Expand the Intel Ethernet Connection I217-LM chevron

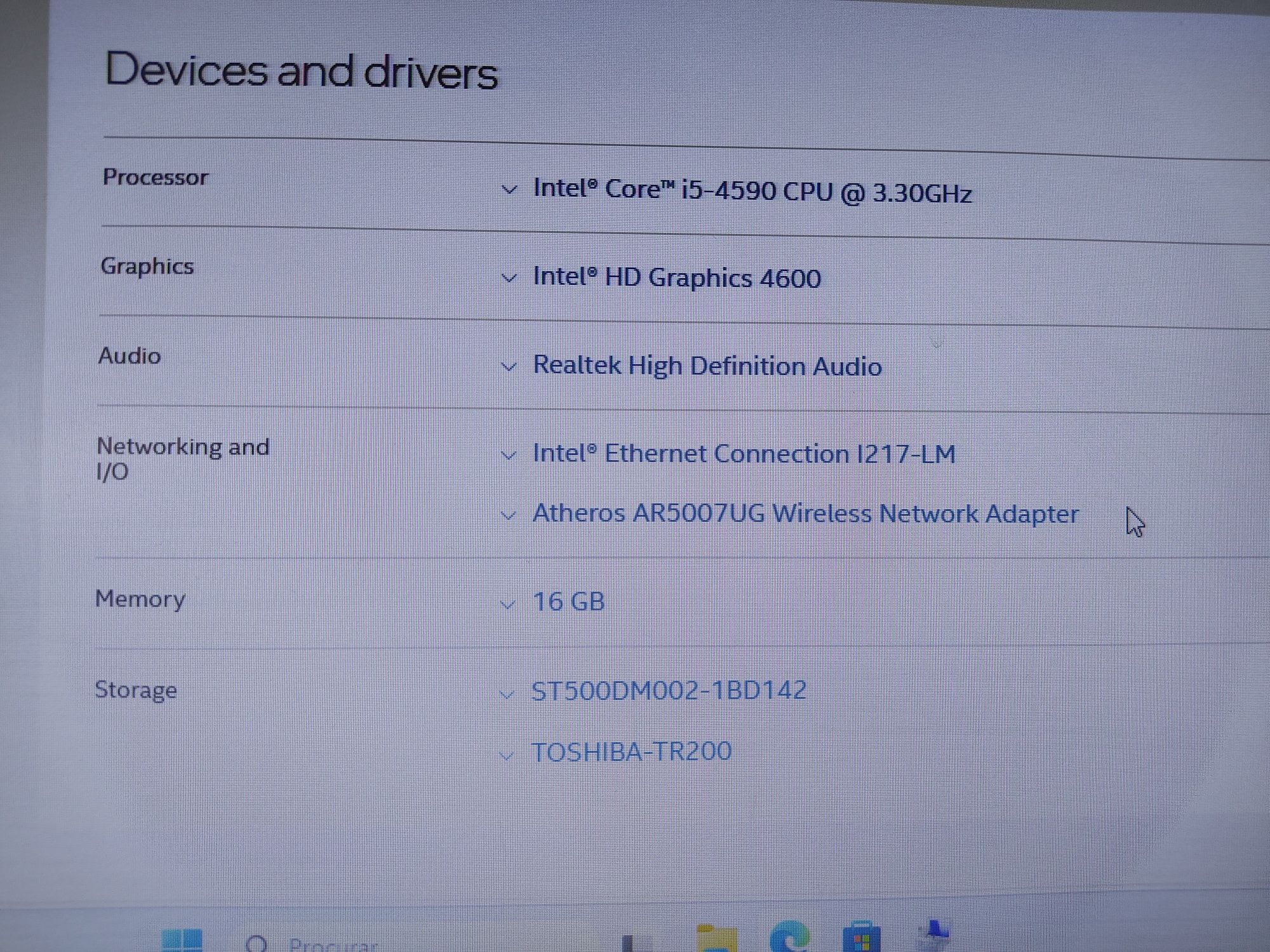508,455
